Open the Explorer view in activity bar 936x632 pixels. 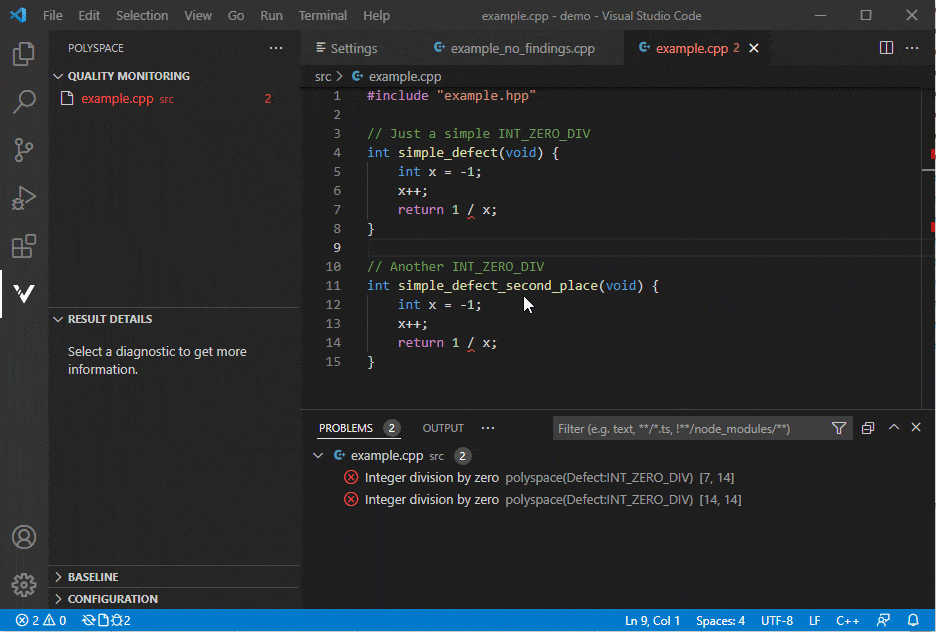[x=24, y=54]
